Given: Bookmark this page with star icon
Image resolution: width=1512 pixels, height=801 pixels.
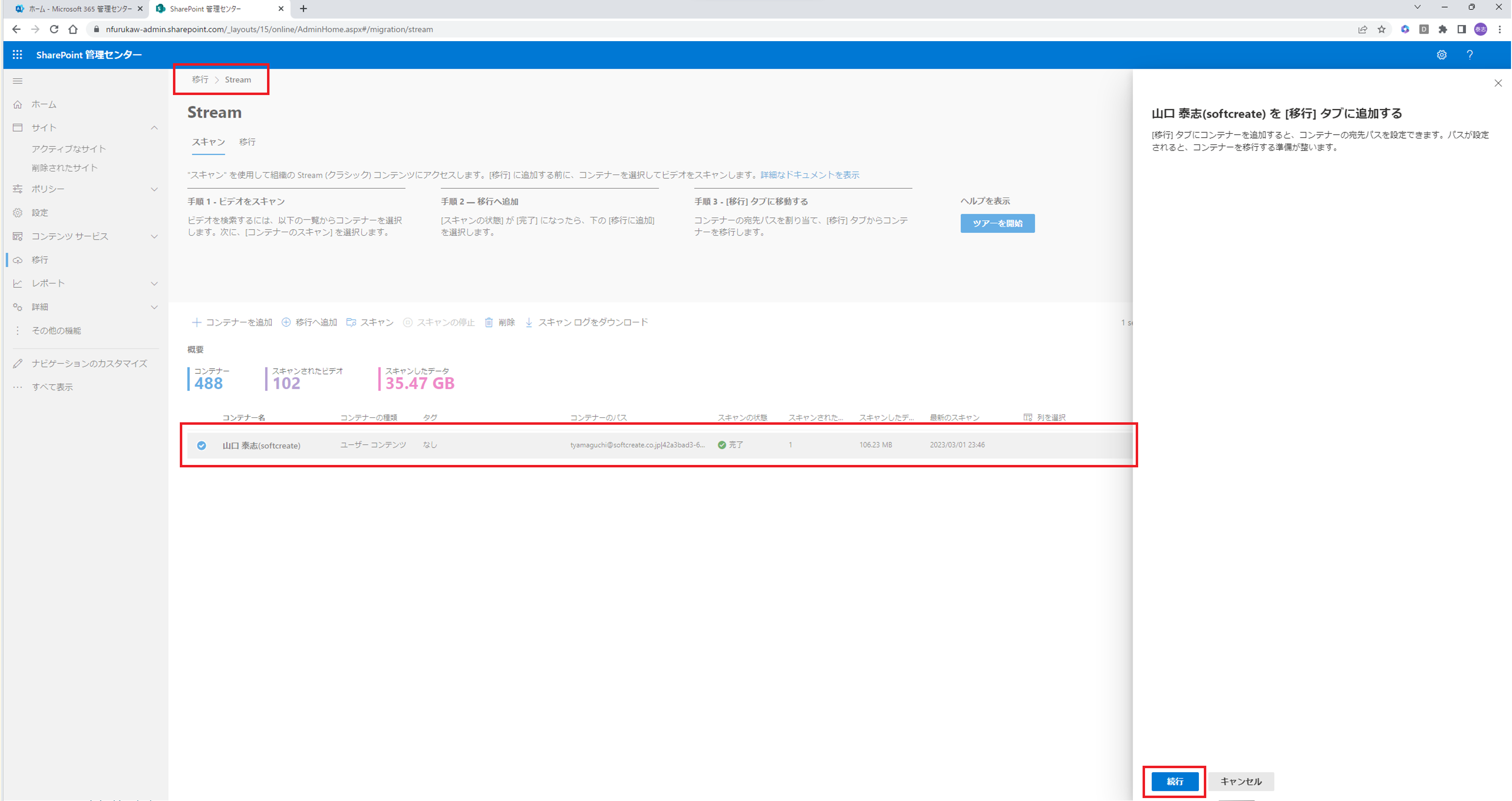Looking at the screenshot, I should [x=1382, y=29].
